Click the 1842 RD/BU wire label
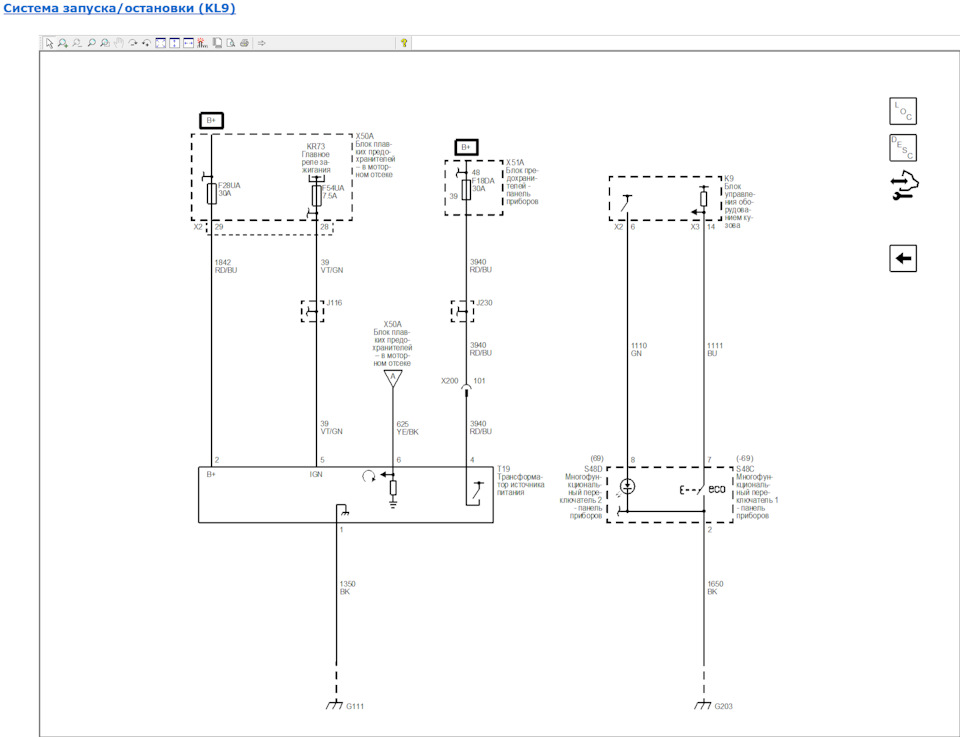This screenshot has height=737, width=960. (x=225, y=266)
